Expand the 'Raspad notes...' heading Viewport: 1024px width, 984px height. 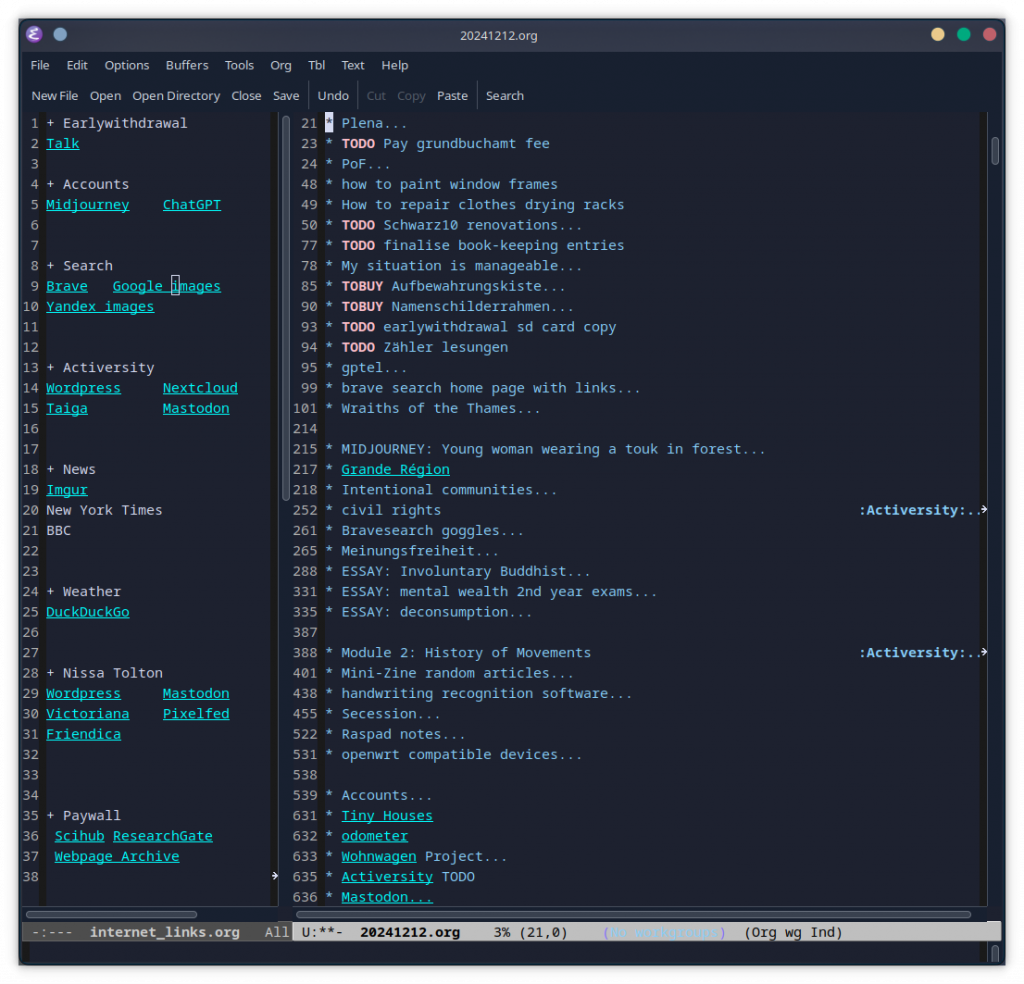coord(403,735)
